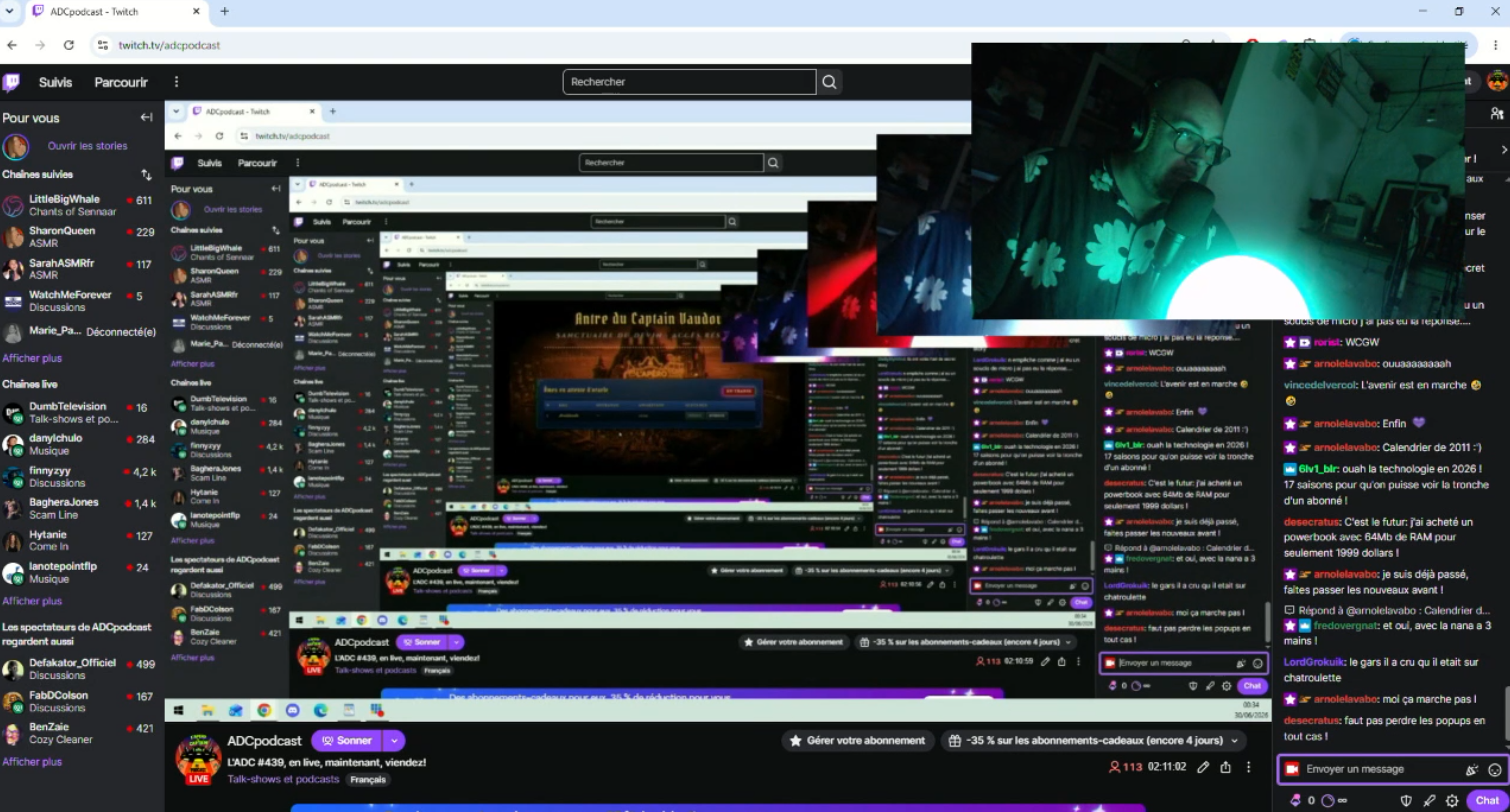Viewport: 1510px width, 812px height.
Task: Open site information icon in address bar
Action: (103, 45)
